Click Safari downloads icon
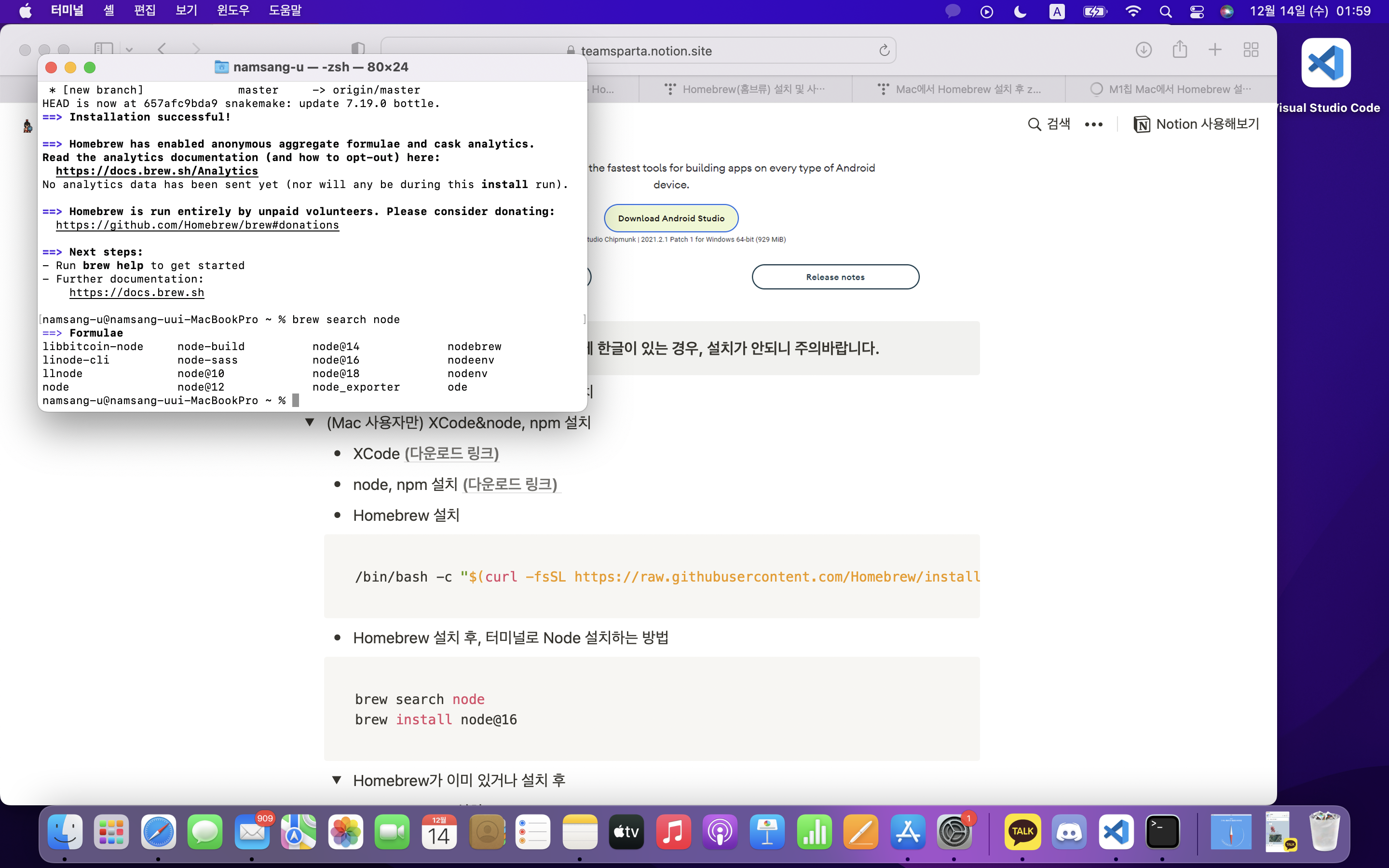The height and width of the screenshot is (868, 1389). [1144, 50]
